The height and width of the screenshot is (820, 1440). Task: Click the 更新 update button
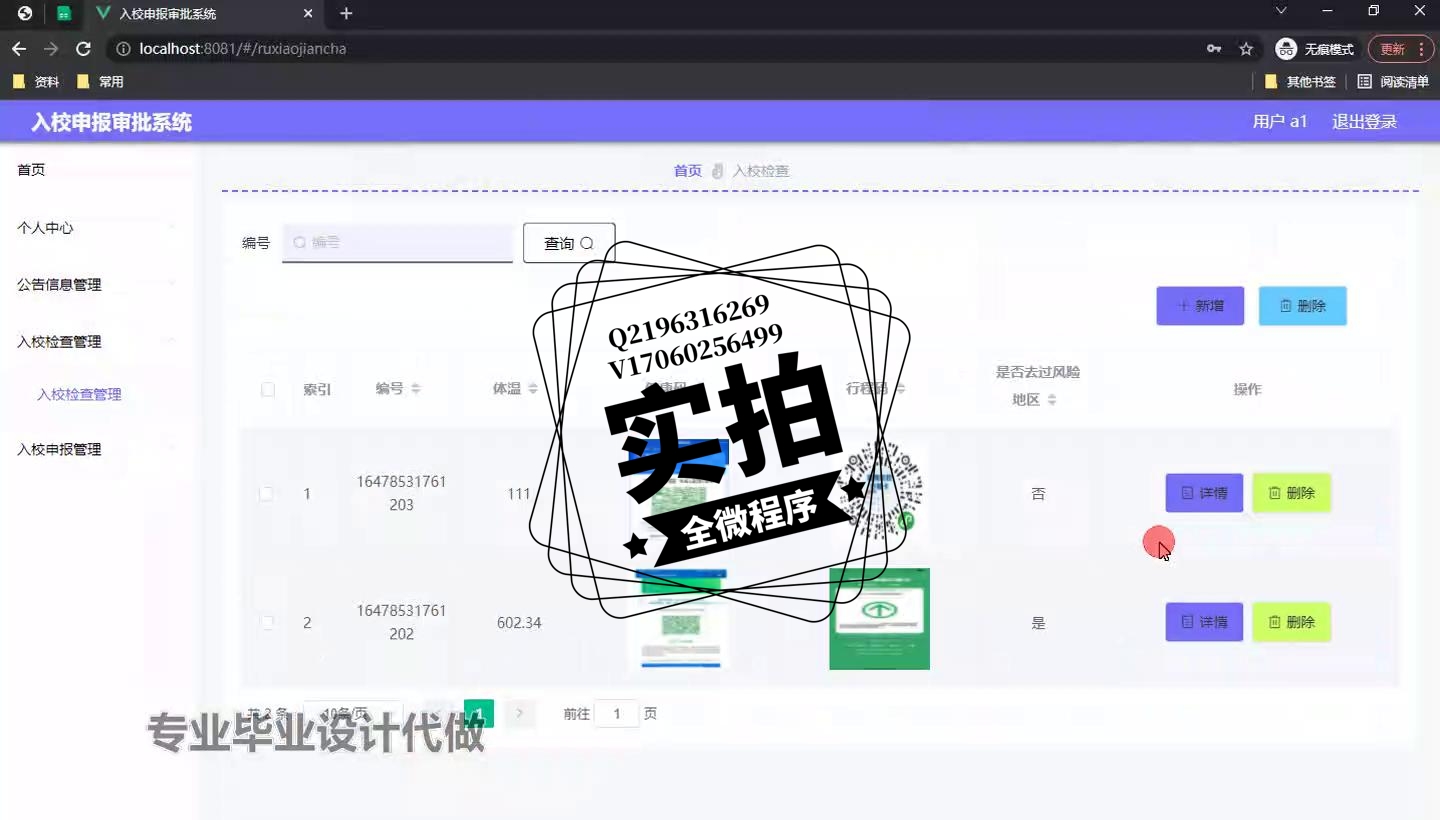(1392, 48)
